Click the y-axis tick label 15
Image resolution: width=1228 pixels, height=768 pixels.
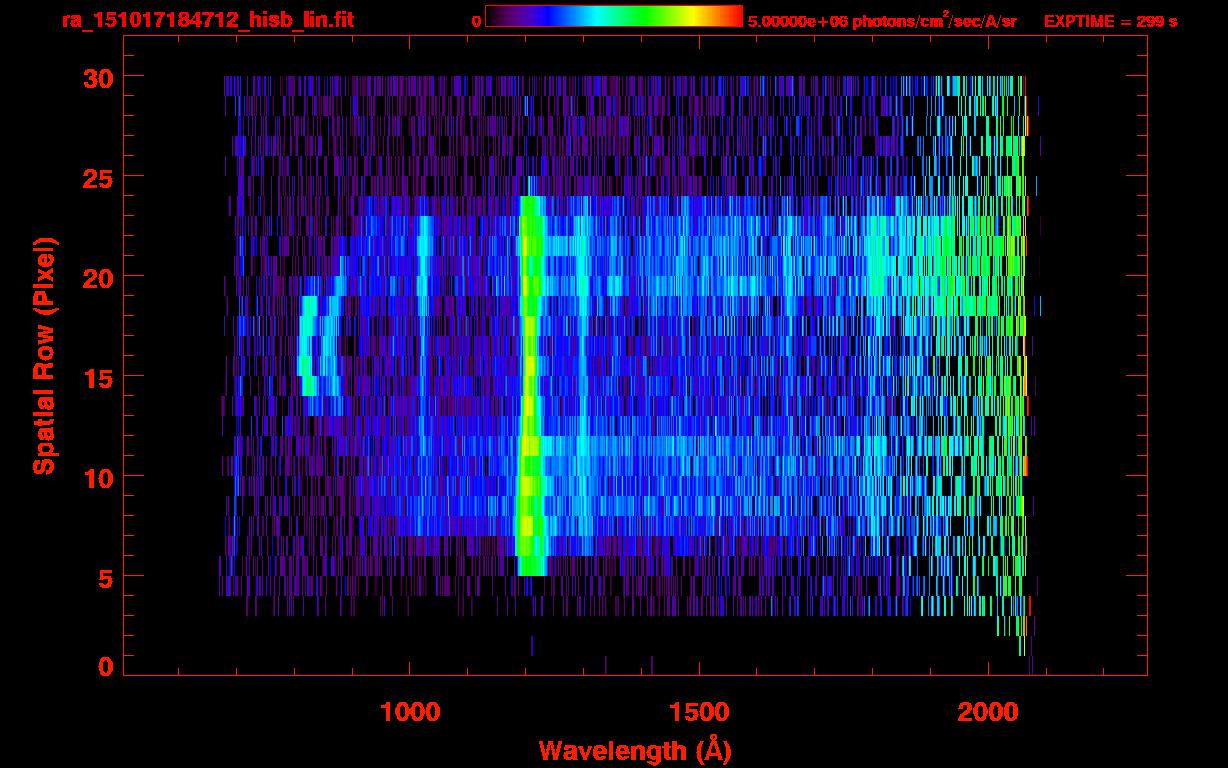(96, 377)
